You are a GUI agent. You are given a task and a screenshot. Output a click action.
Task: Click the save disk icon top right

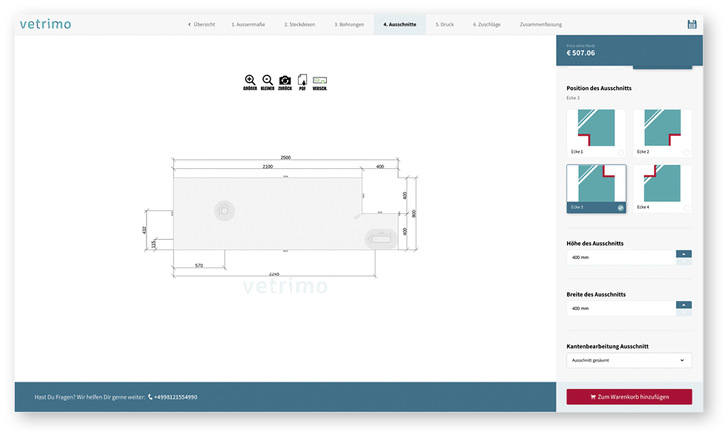[692, 24]
